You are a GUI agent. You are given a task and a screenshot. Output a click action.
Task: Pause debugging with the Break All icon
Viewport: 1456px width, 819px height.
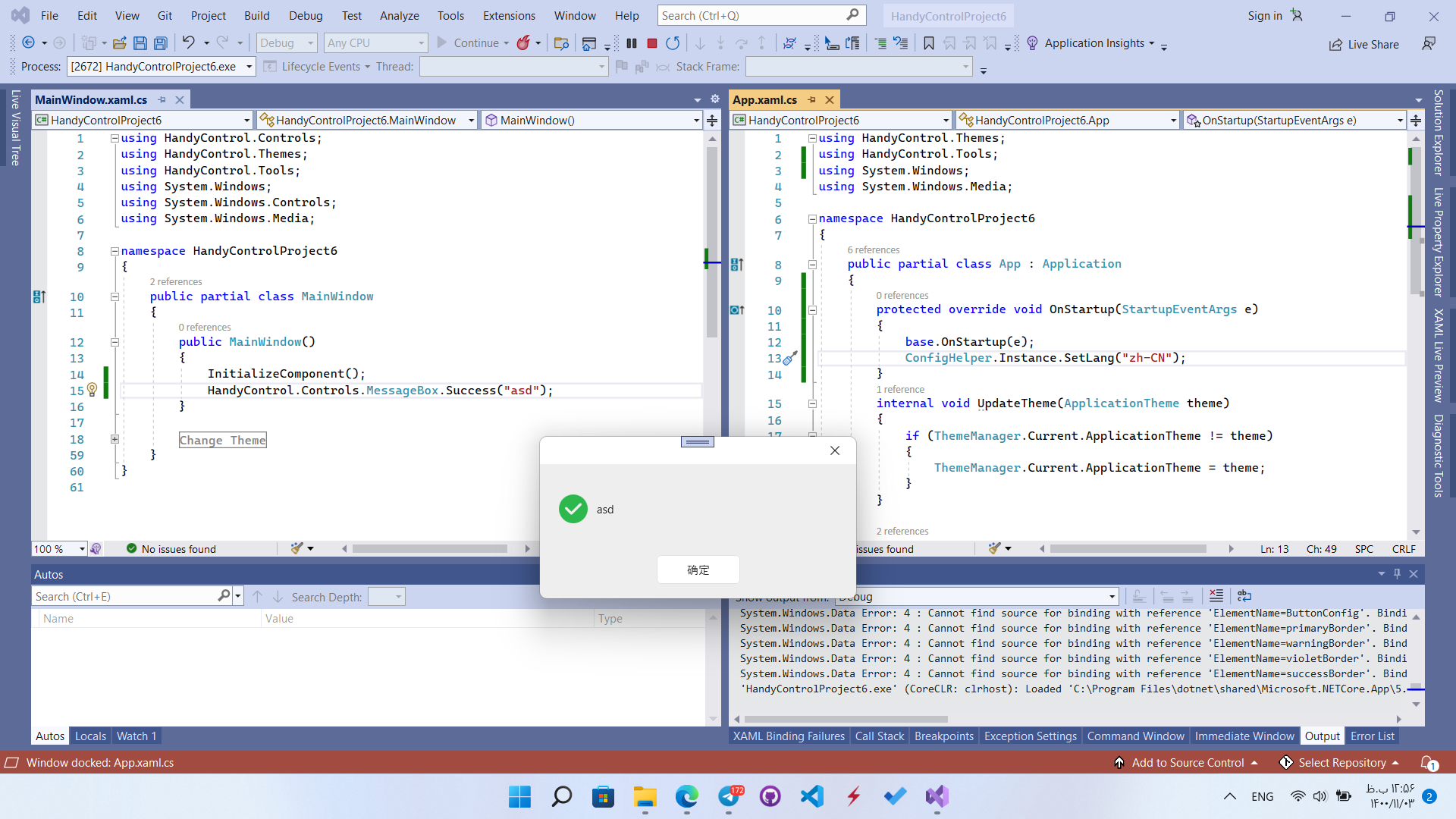(632, 43)
